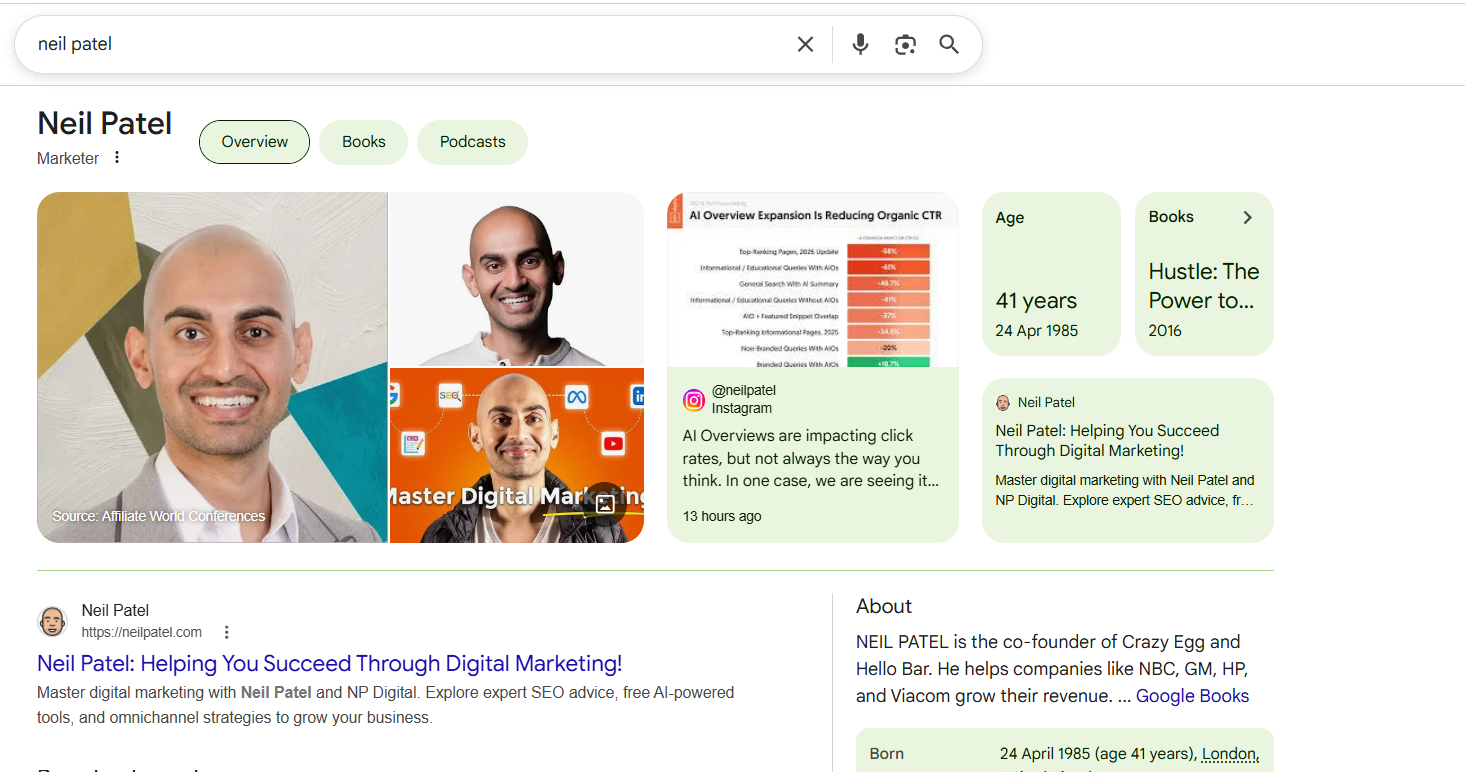The image size is (1465, 772).
Task: Switch to the Books tab
Action: (x=364, y=142)
